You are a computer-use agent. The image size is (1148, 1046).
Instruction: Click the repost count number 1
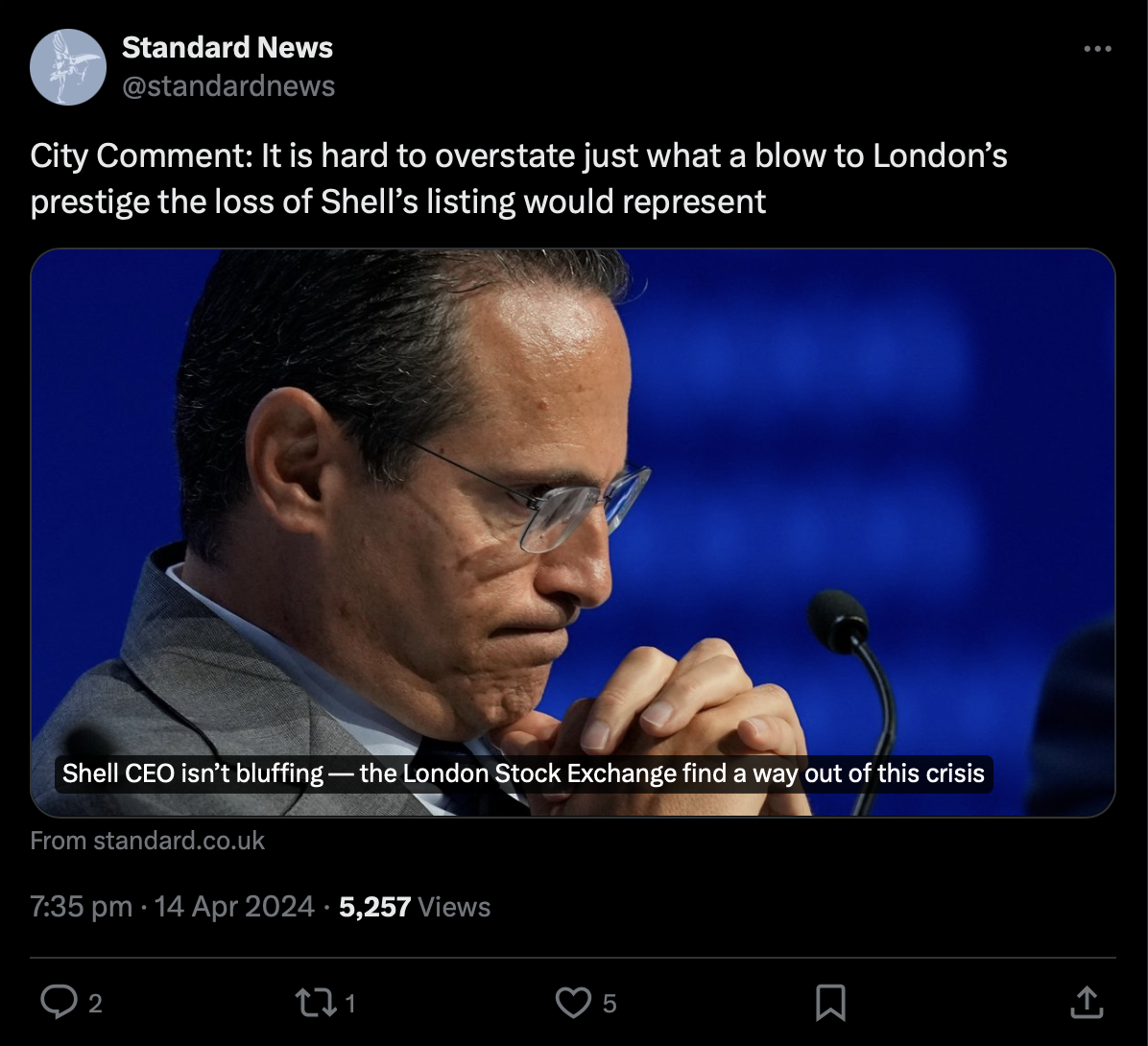(x=349, y=1004)
